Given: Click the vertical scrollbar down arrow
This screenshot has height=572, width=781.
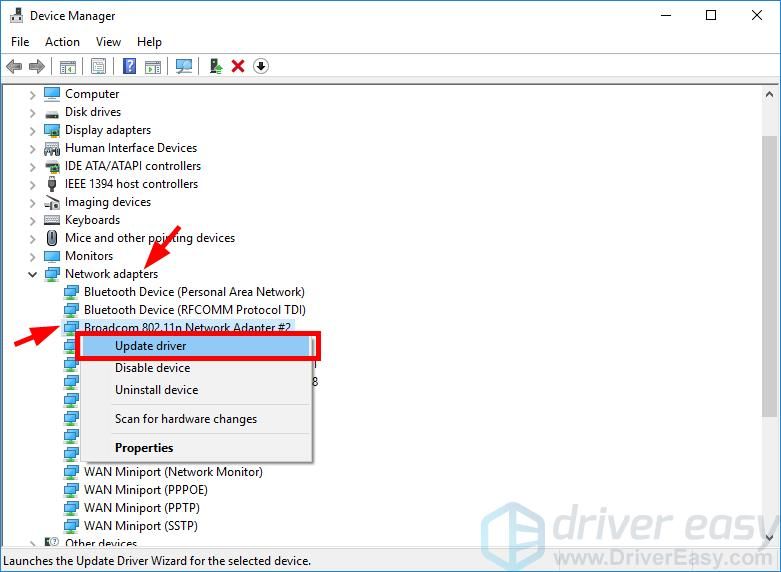Looking at the screenshot, I should coord(769,538).
